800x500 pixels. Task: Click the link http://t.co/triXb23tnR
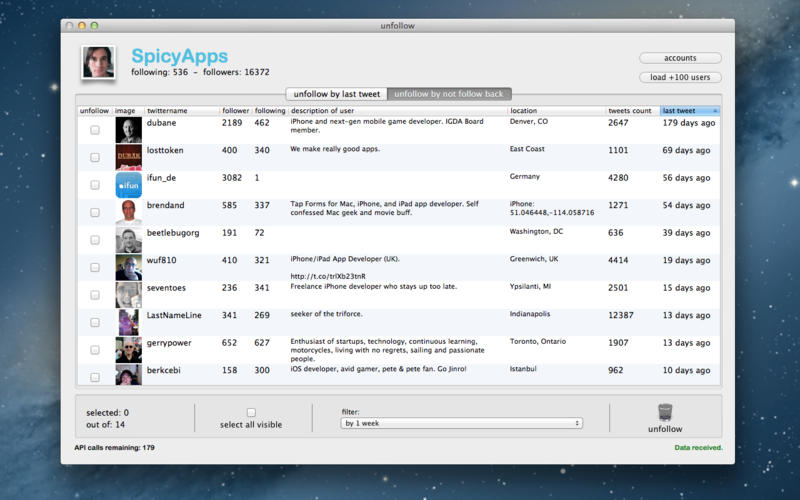[x=328, y=276]
